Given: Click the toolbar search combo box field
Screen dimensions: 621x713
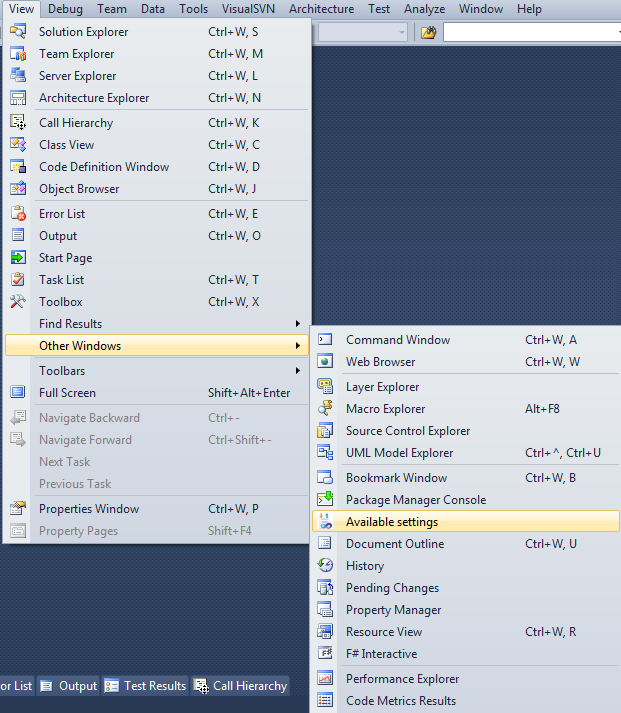Looking at the screenshot, I should click(530, 33).
